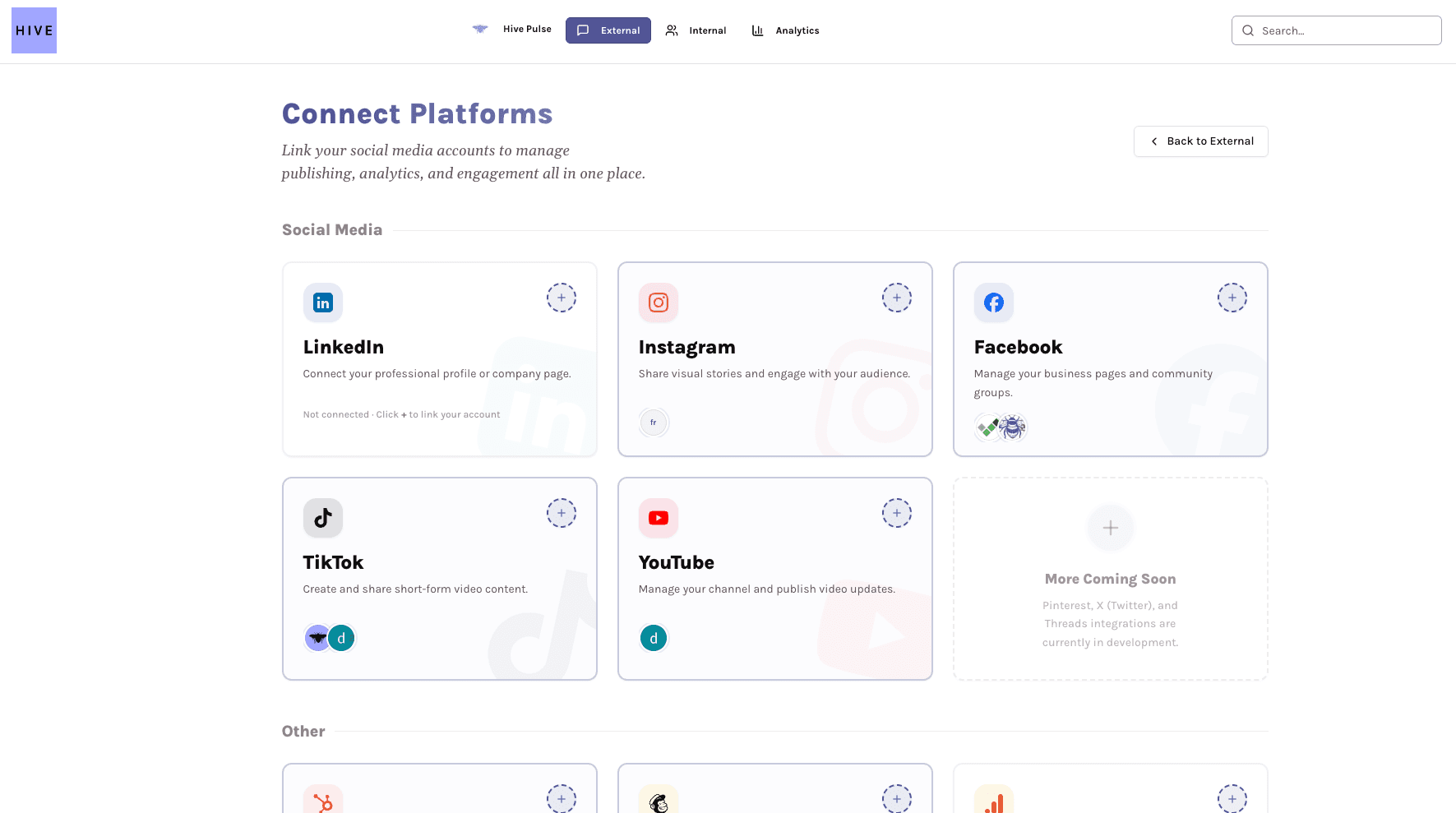Click the 'Connect Platforms' heading
The width and height of the screenshot is (1456, 813).
pyautogui.click(x=418, y=113)
